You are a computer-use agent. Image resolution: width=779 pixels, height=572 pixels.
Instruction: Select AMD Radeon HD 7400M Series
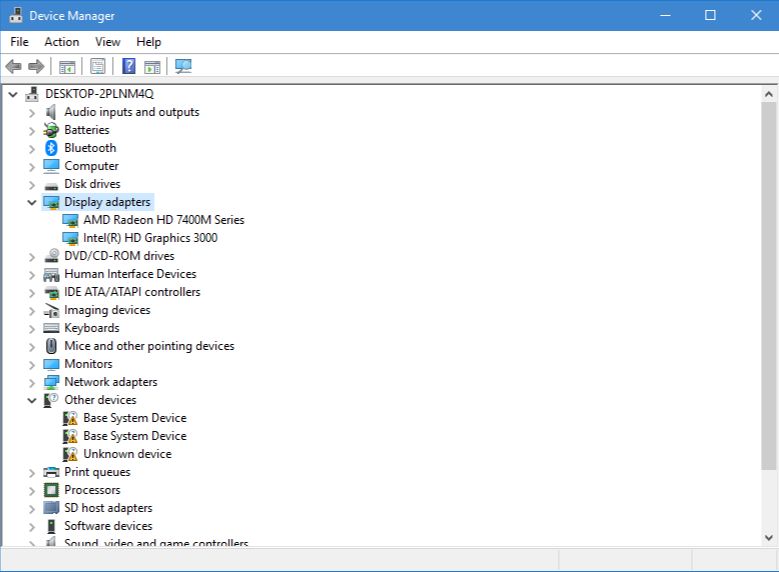(x=163, y=220)
